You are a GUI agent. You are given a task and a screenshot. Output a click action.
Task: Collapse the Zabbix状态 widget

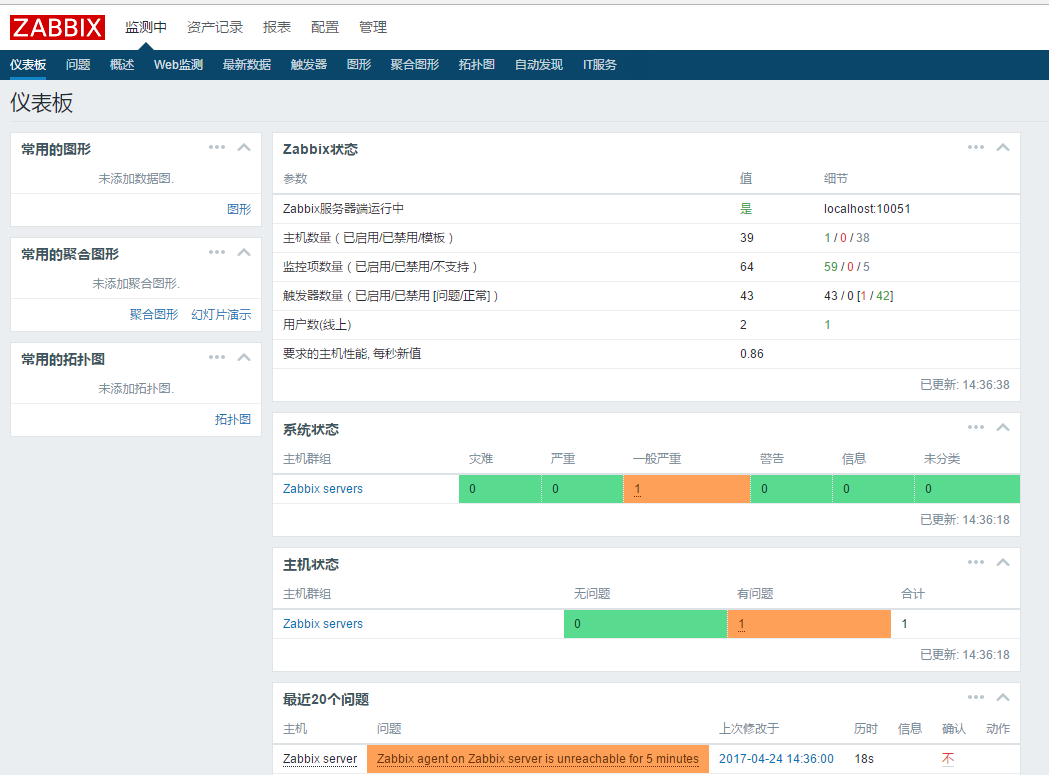pos(1003,147)
